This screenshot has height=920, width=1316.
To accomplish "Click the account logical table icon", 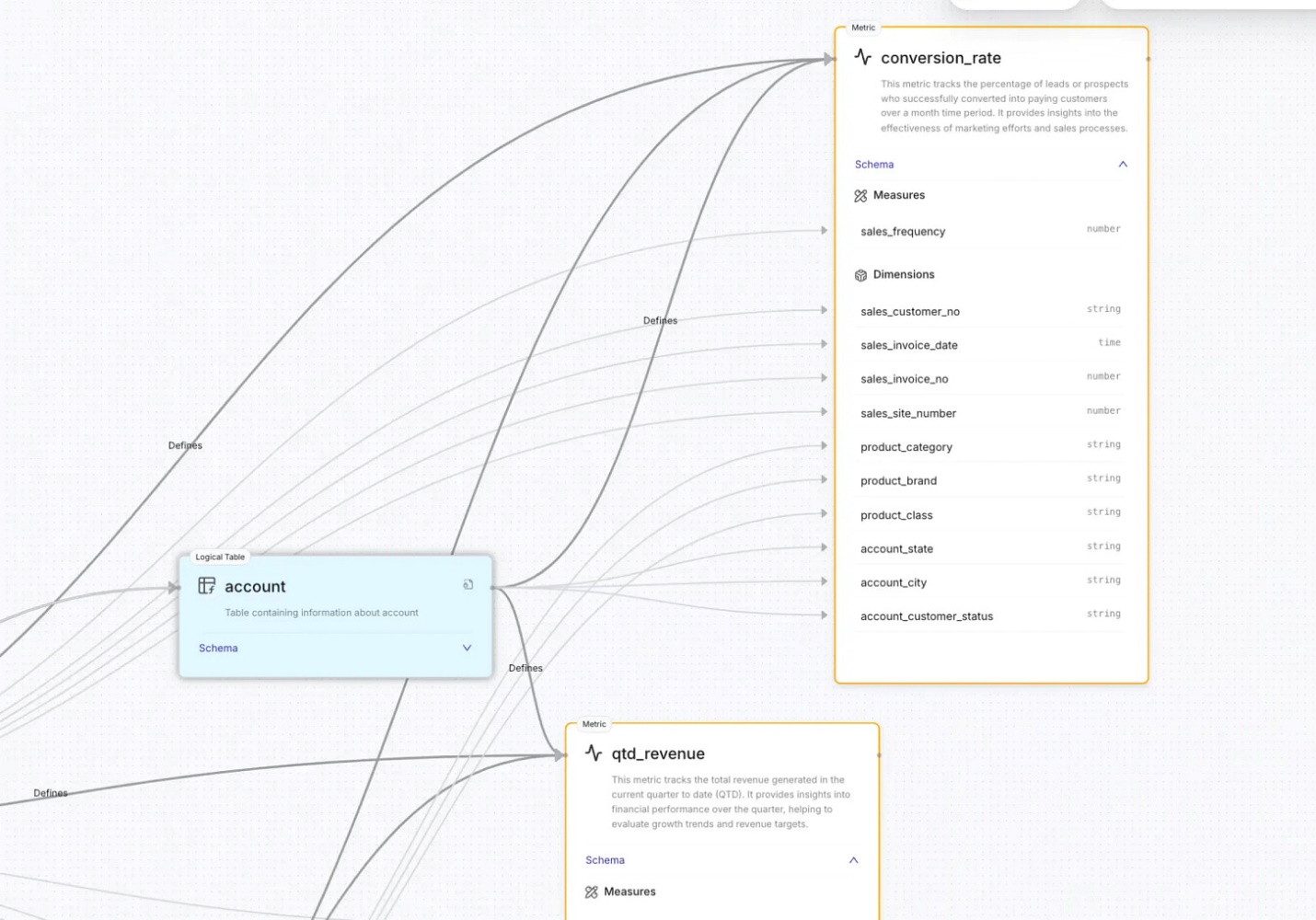I will 207,586.
